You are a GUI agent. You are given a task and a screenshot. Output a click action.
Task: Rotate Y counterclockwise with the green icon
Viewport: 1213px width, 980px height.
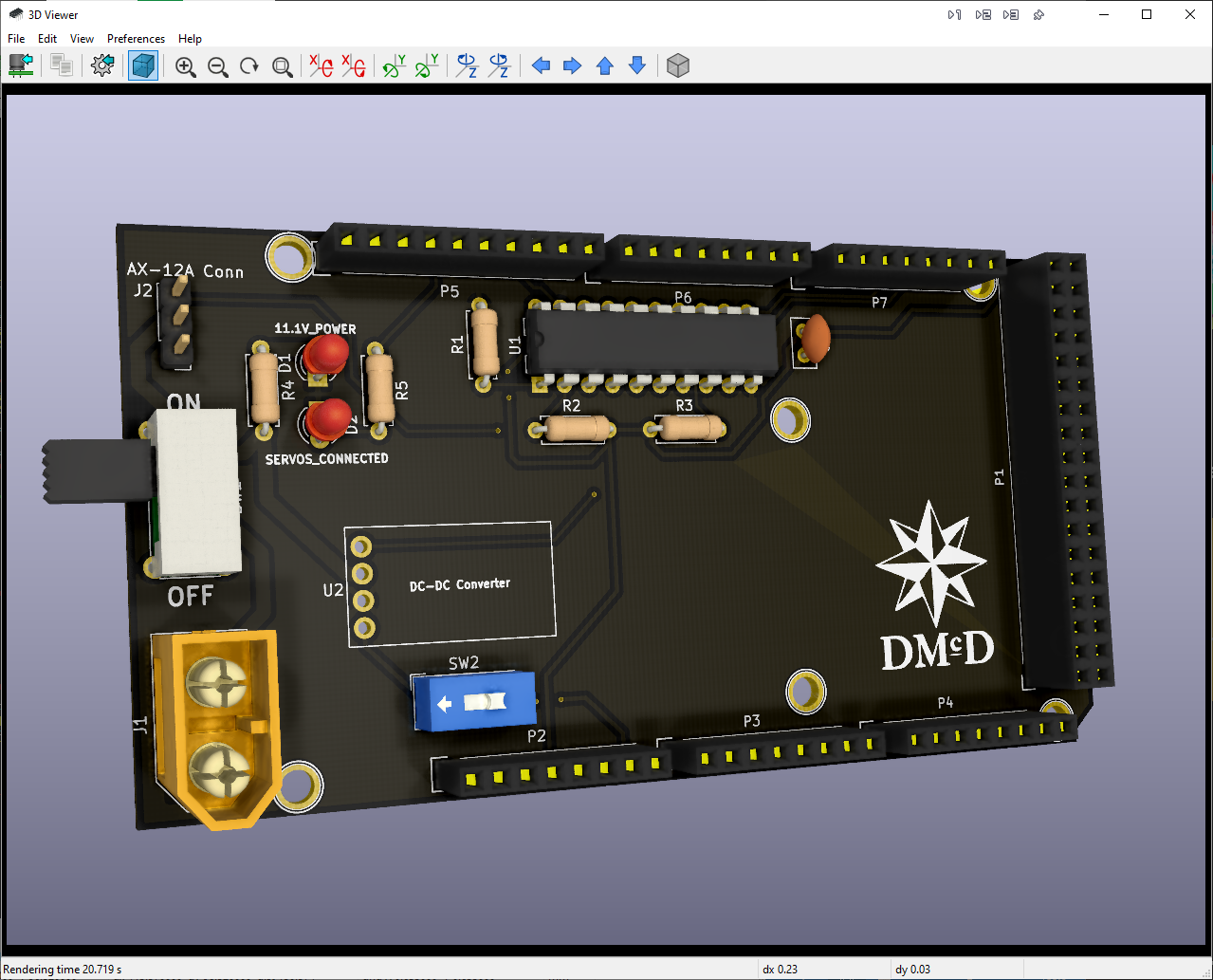tap(427, 65)
